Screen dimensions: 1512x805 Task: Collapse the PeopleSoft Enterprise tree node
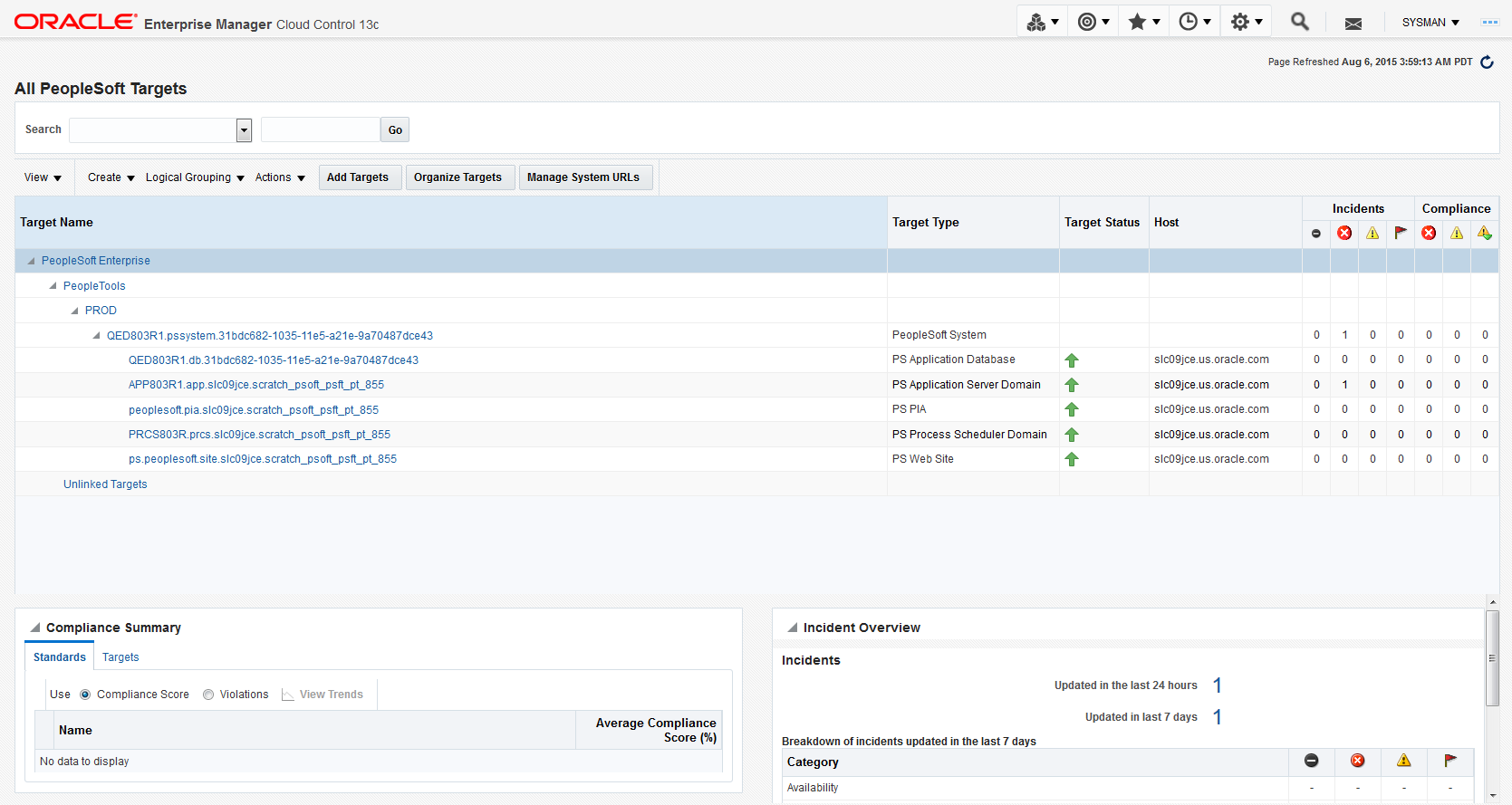pyautogui.click(x=31, y=261)
